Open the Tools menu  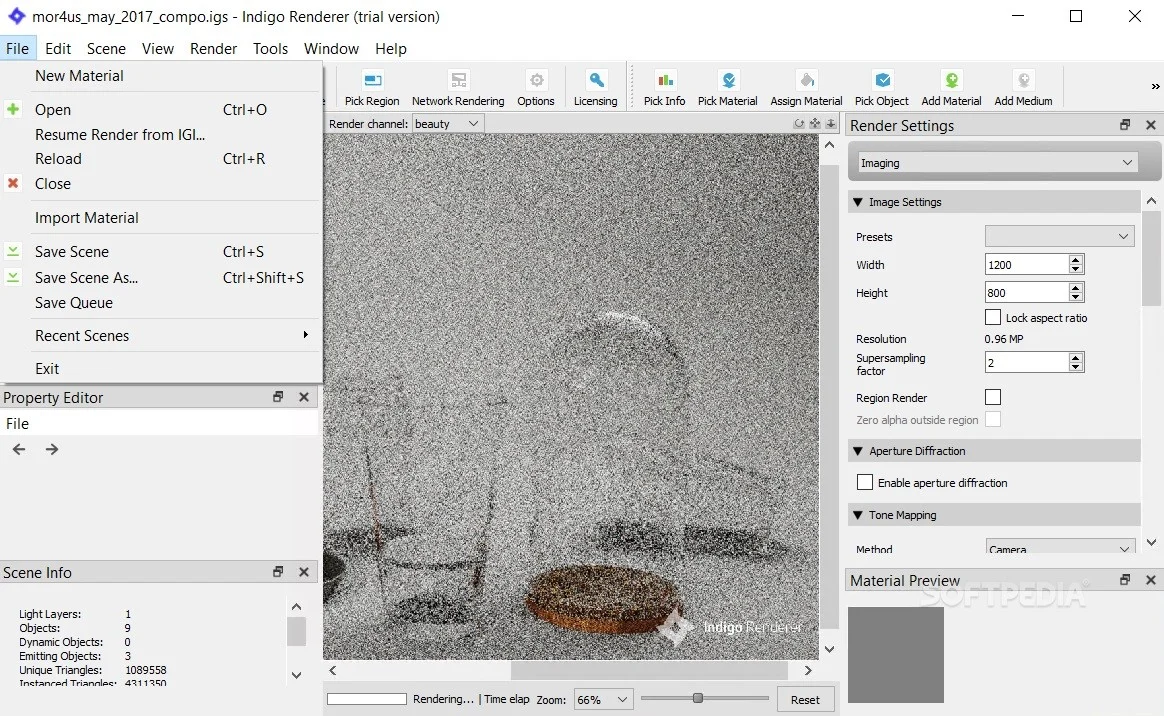coord(270,48)
